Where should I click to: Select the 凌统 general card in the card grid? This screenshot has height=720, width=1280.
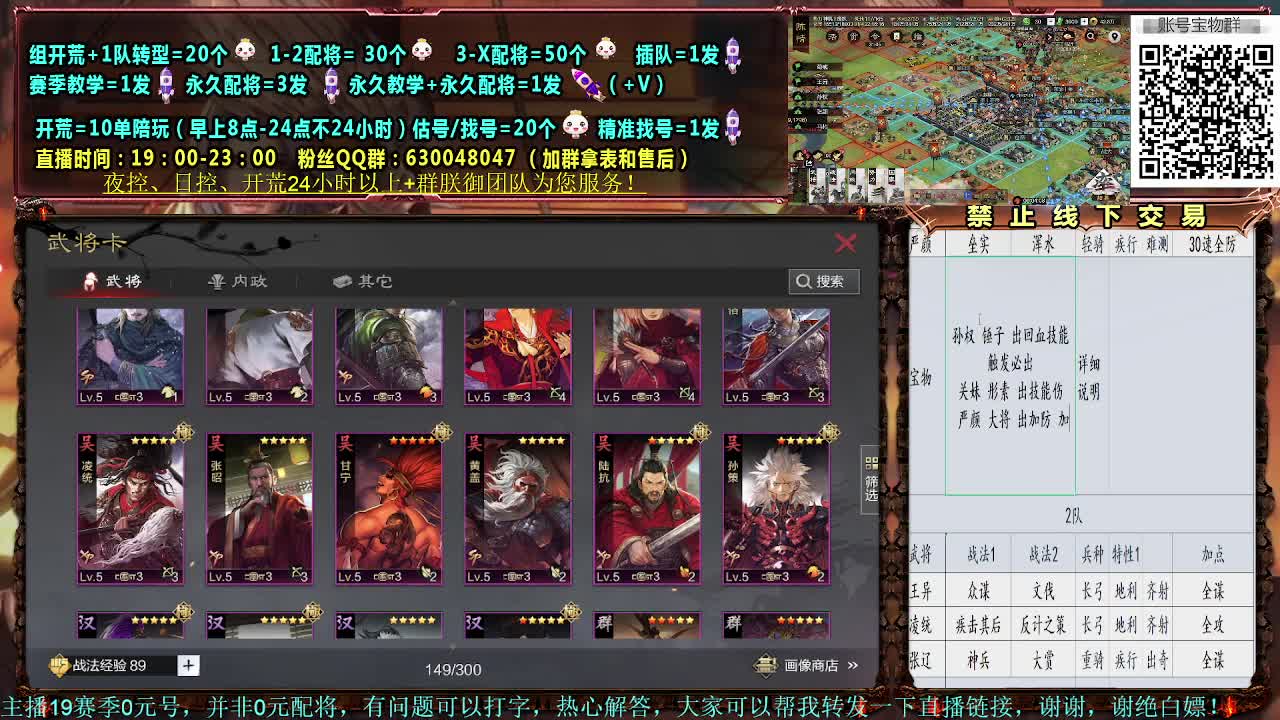click(x=131, y=508)
